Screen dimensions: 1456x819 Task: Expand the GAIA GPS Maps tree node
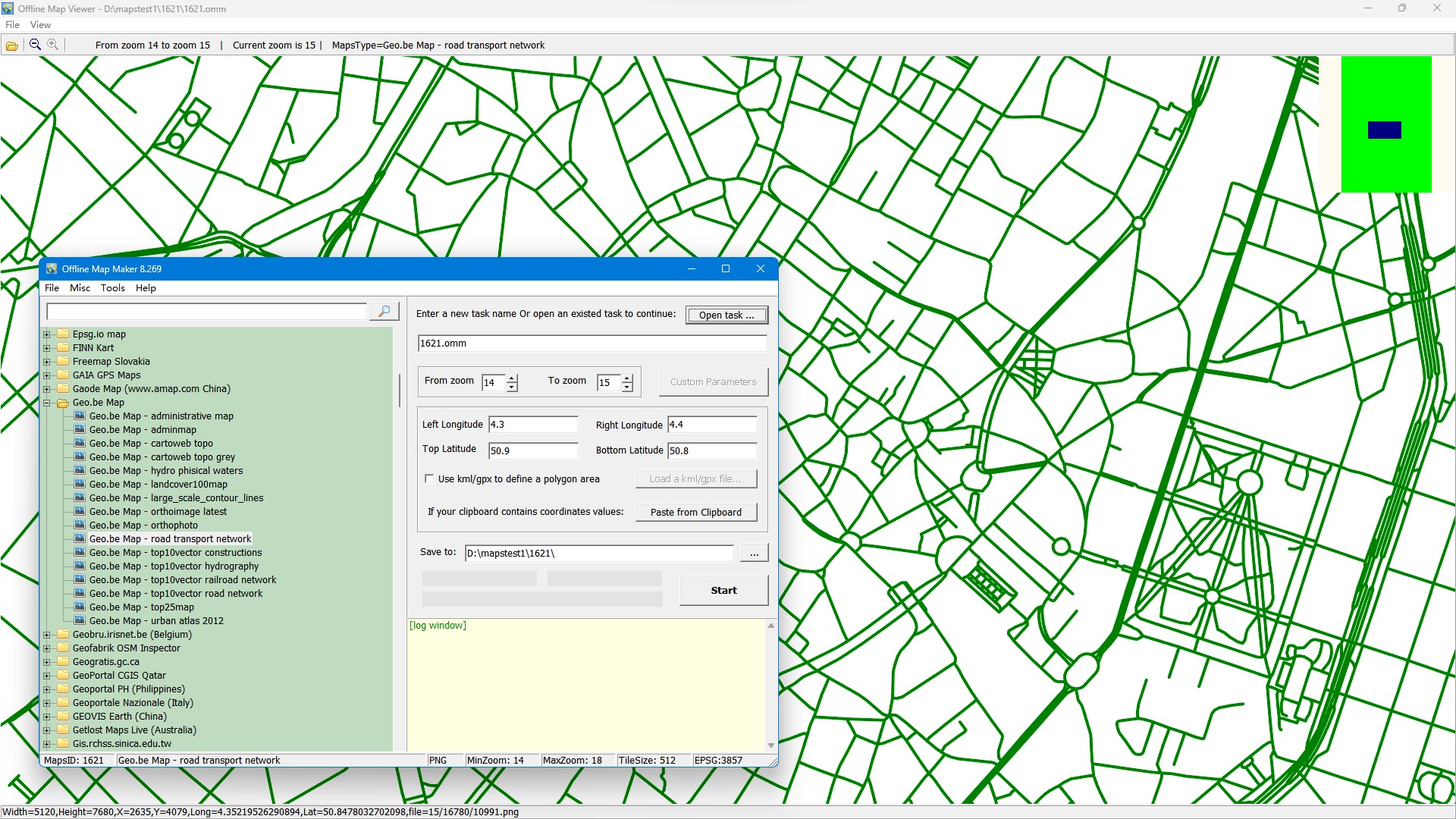tap(47, 375)
